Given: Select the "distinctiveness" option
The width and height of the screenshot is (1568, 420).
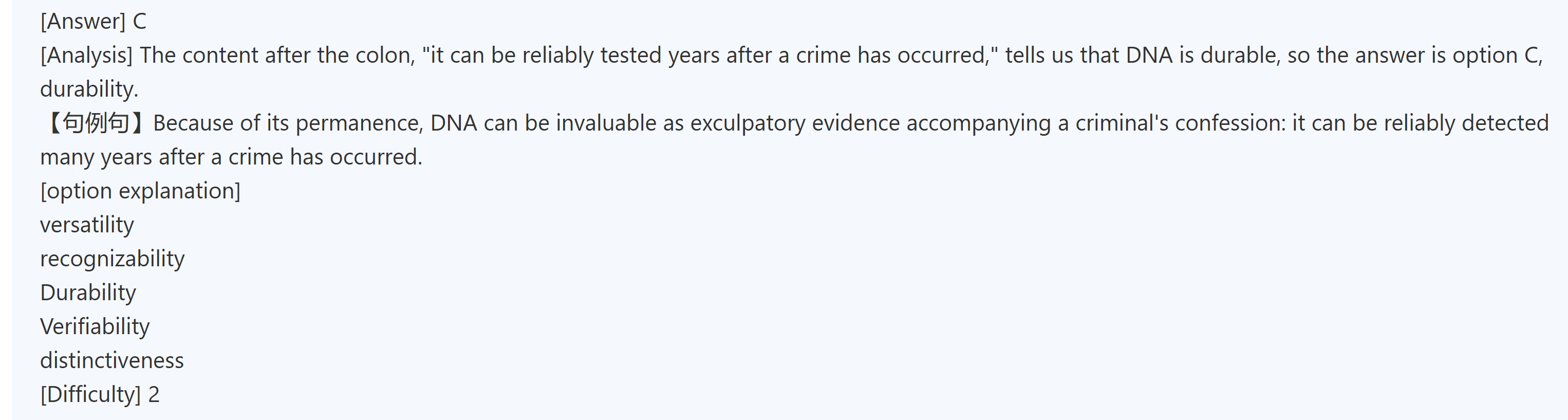Looking at the screenshot, I should tap(112, 360).
